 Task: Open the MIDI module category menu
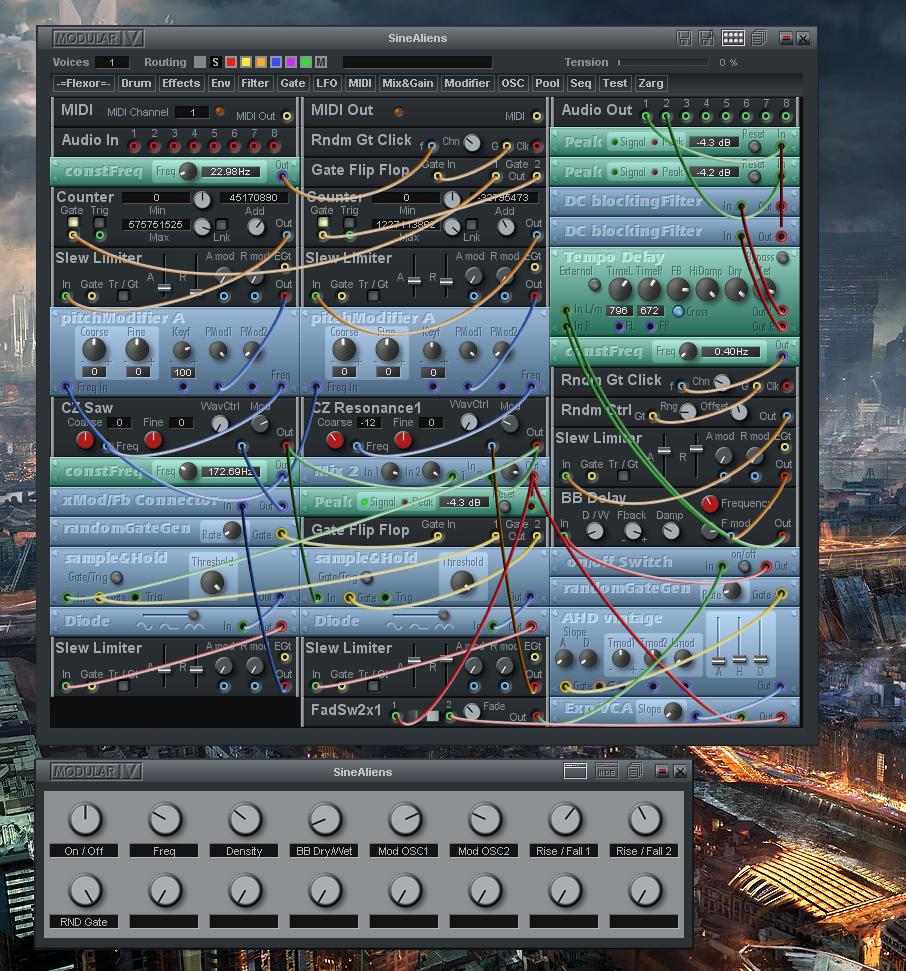tap(359, 83)
